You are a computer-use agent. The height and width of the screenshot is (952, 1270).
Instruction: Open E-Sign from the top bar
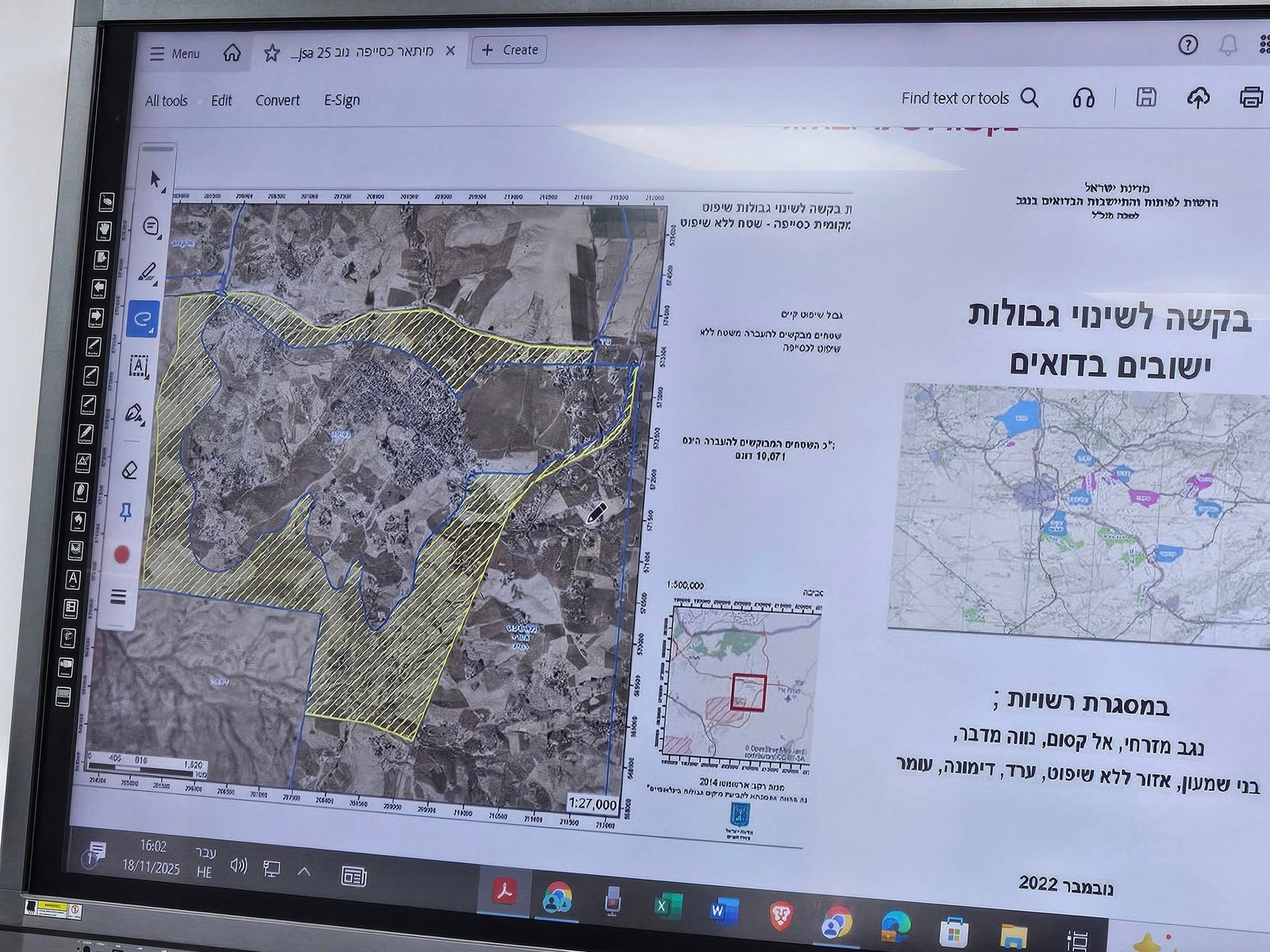coord(341,101)
